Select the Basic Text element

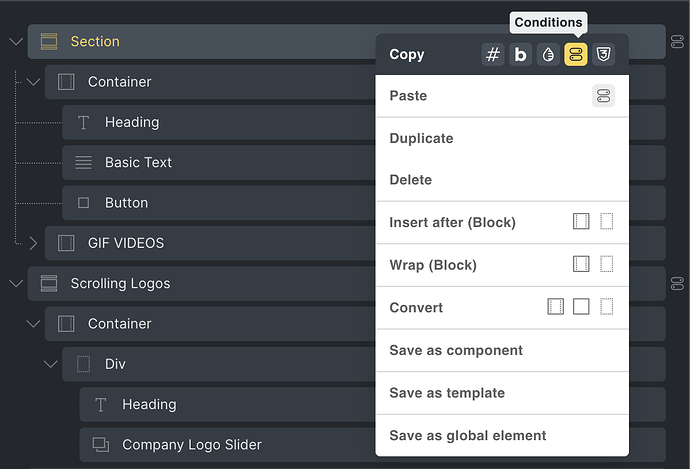138,162
